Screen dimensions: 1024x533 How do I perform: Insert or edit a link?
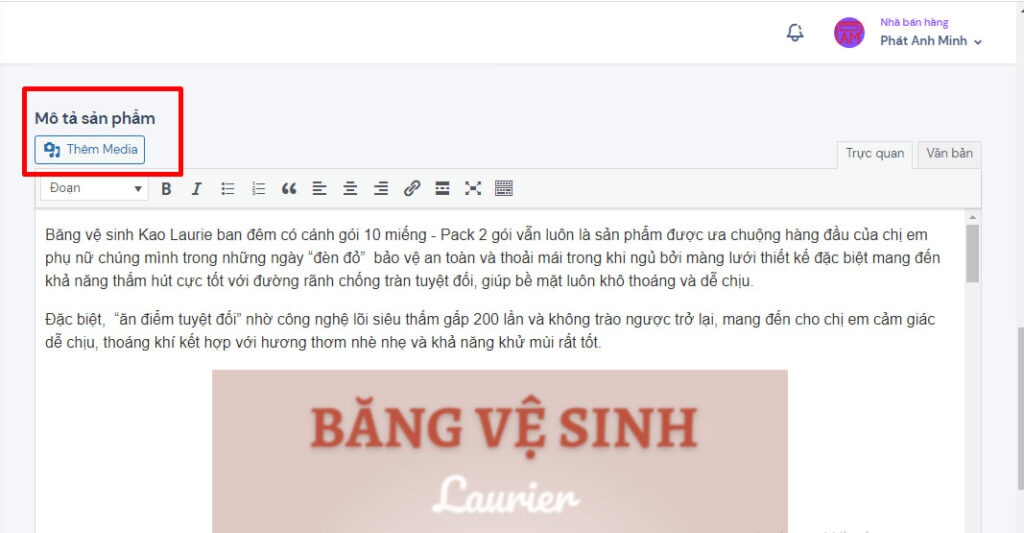coord(411,189)
